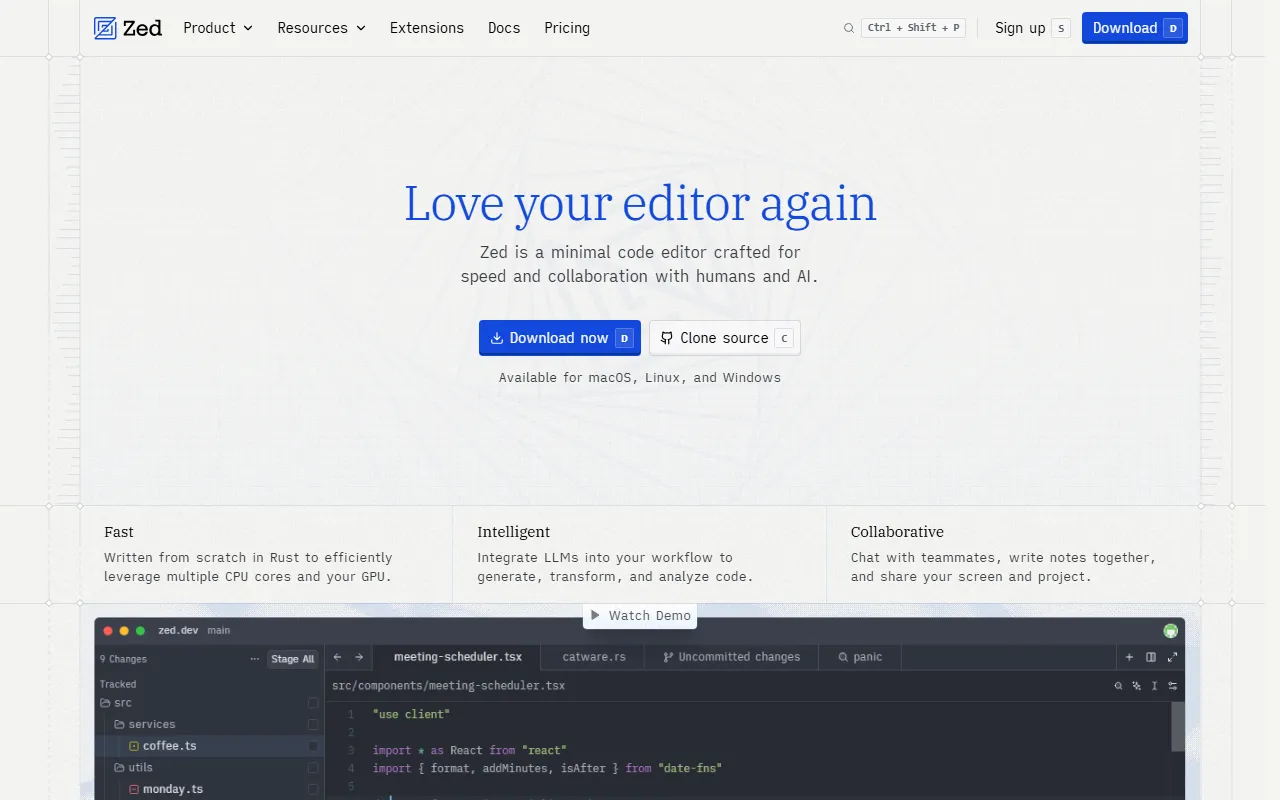
Task: Open the three-dot menu beside Stage All
Action: 255,659
